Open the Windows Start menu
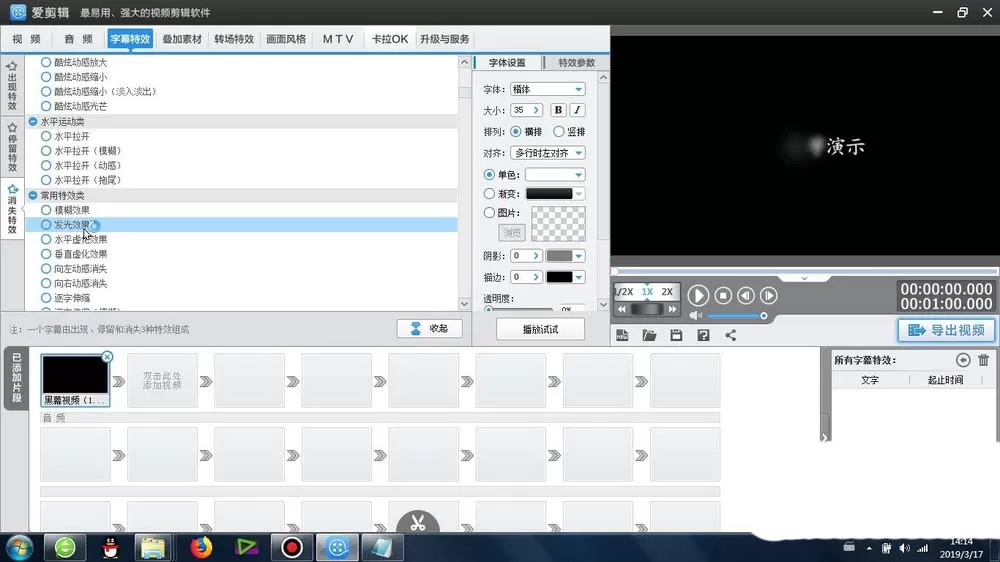 [18, 547]
